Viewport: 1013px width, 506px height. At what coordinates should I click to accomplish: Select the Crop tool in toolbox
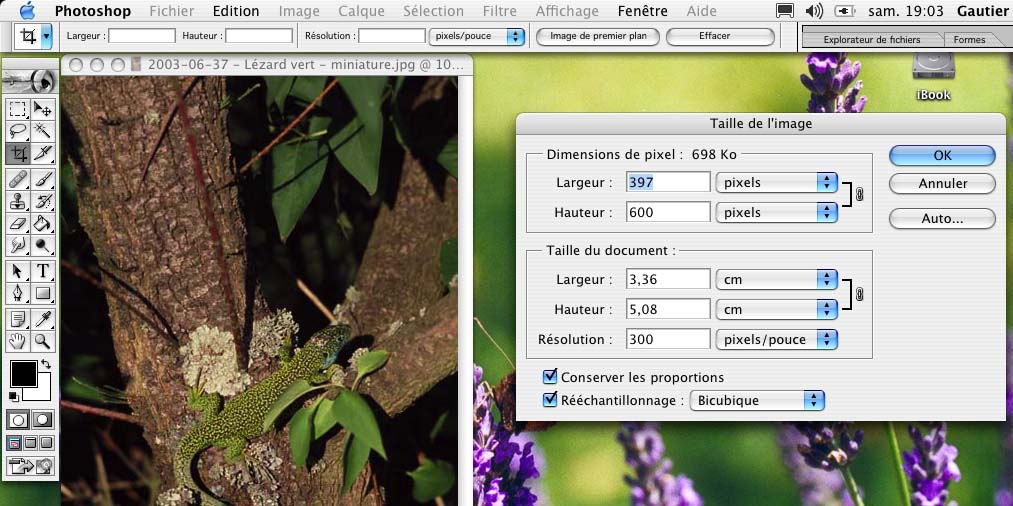pos(18,153)
